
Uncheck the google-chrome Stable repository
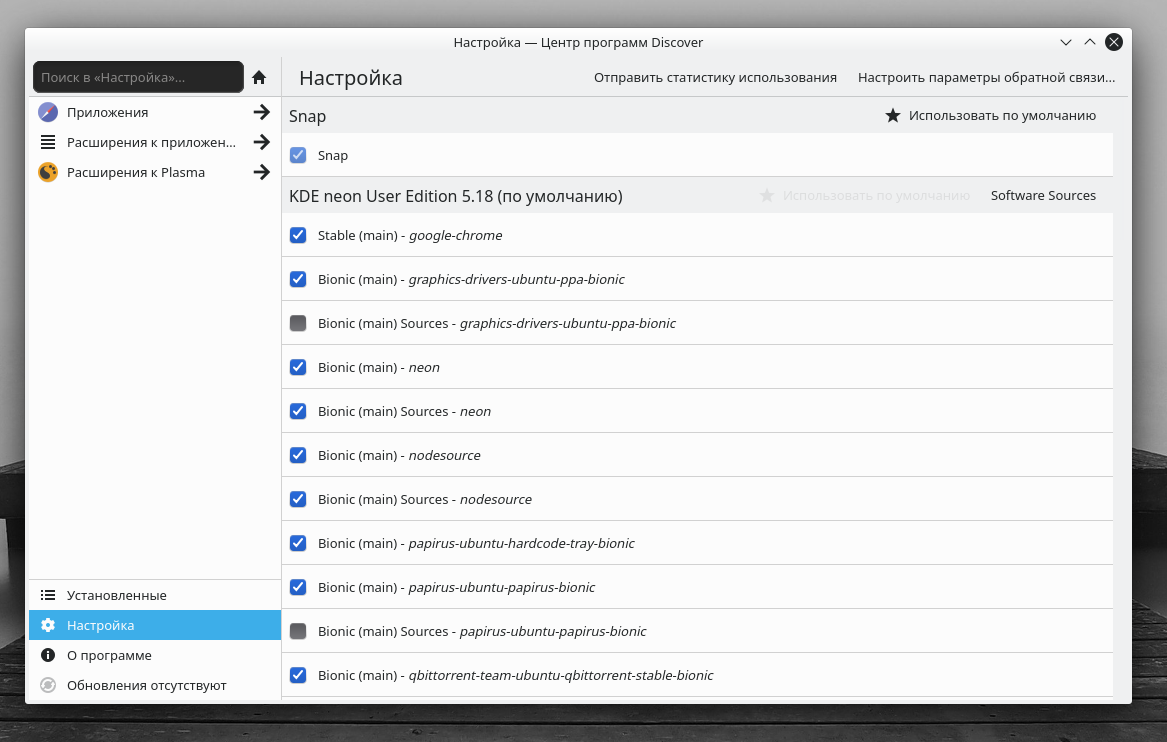298,235
